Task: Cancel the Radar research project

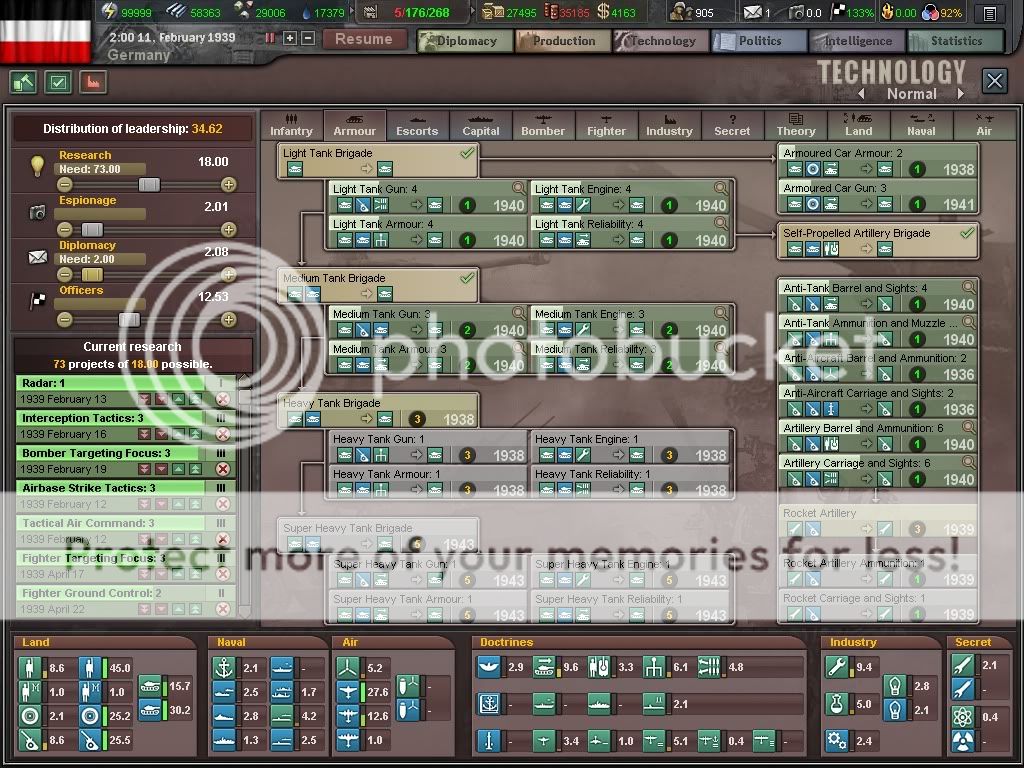Action: coord(223,399)
